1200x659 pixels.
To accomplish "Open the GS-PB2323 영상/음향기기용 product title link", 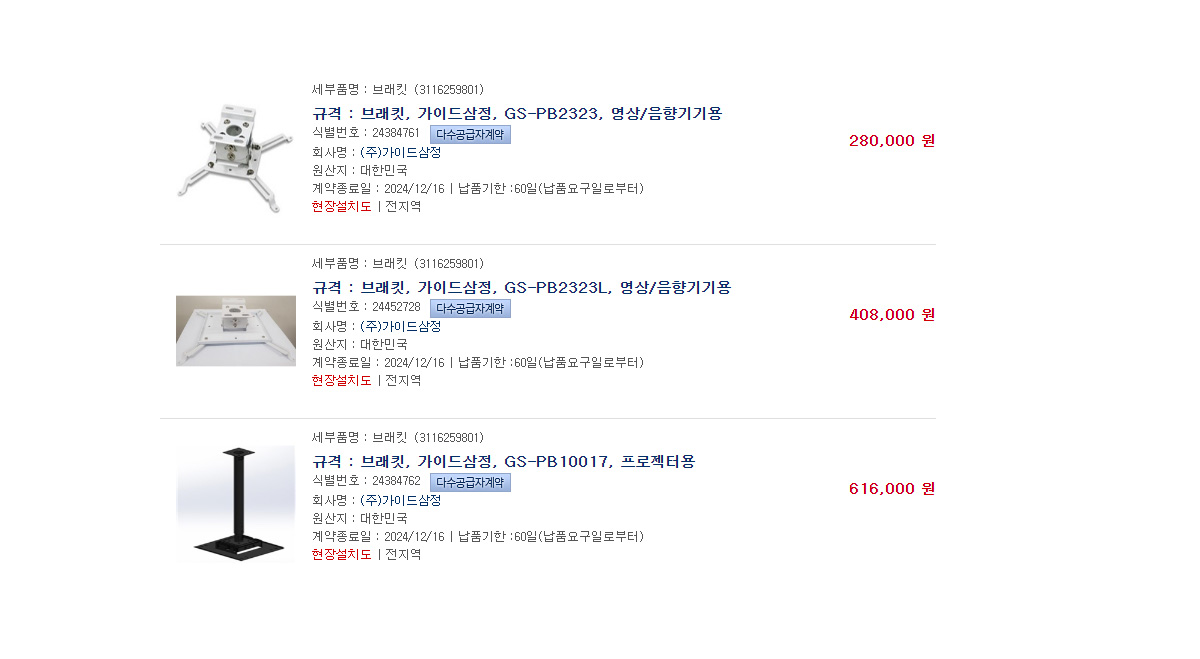I will (517, 113).
